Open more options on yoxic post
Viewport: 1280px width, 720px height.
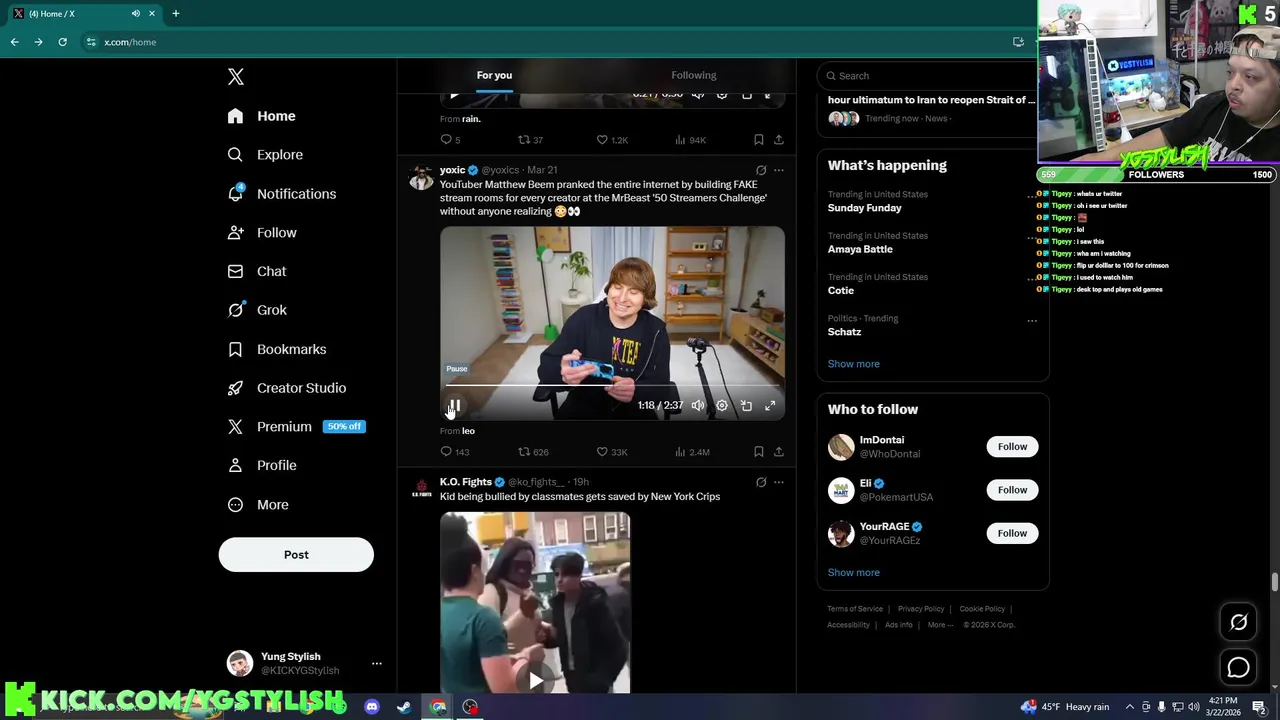779,171
